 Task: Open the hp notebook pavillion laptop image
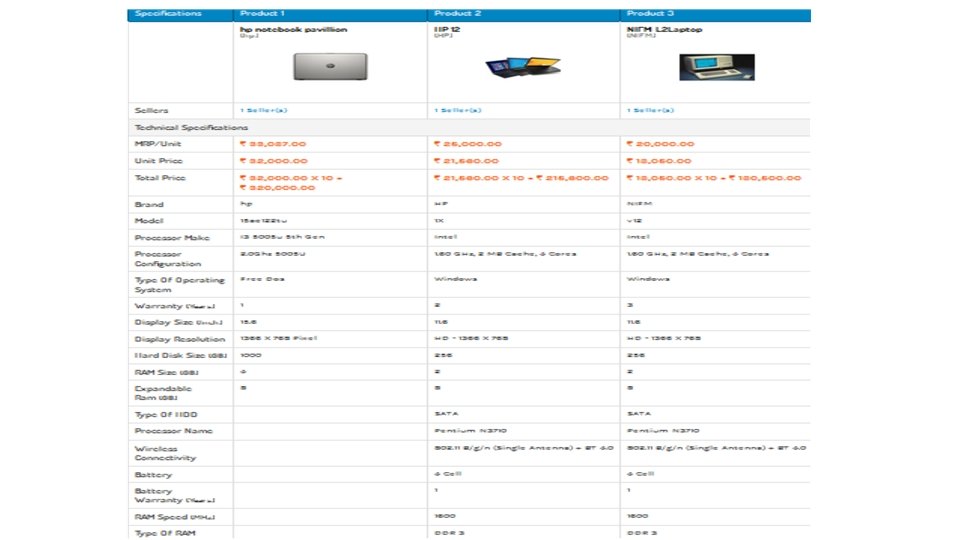[x=331, y=67]
